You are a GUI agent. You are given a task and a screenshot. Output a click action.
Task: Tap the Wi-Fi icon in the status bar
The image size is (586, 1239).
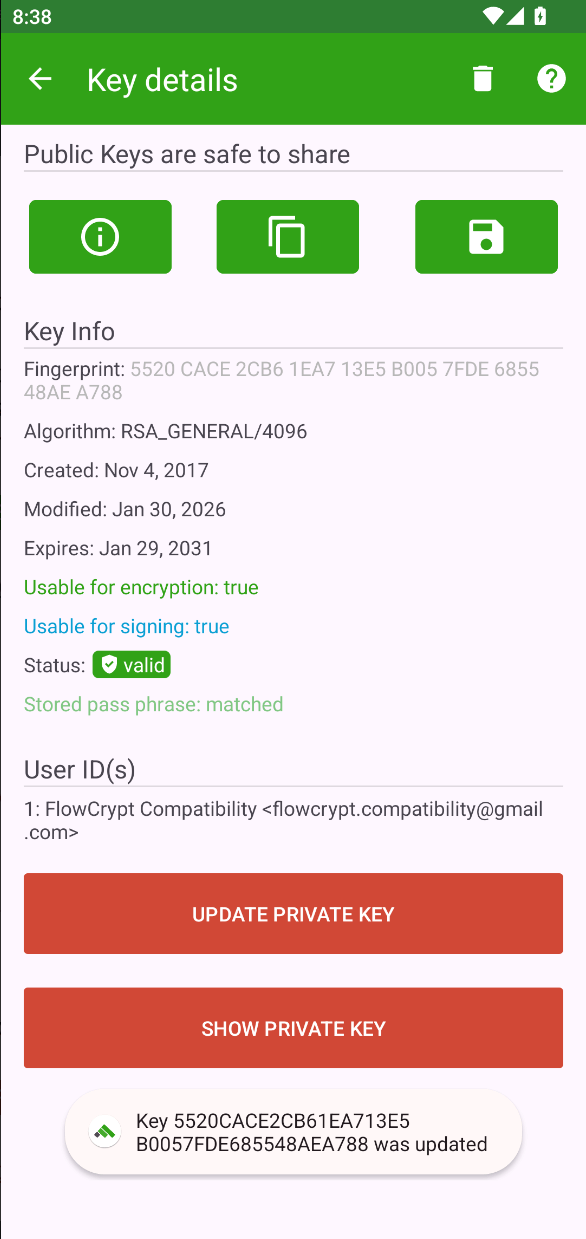click(492, 16)
